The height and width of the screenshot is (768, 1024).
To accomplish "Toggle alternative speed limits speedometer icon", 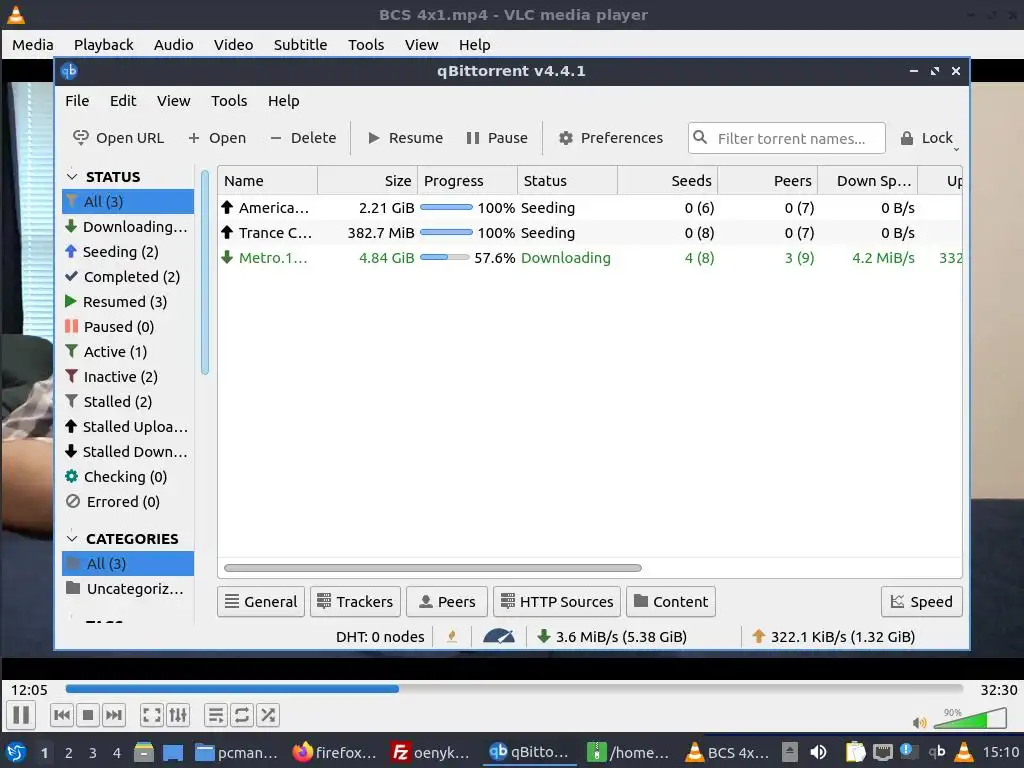I will 499,637.
